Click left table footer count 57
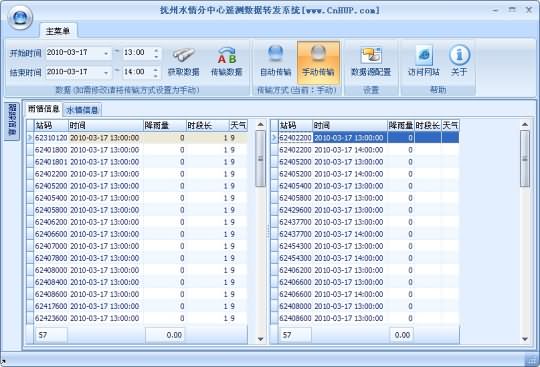The width and height of the screenshot is (540, 367). 51,335
